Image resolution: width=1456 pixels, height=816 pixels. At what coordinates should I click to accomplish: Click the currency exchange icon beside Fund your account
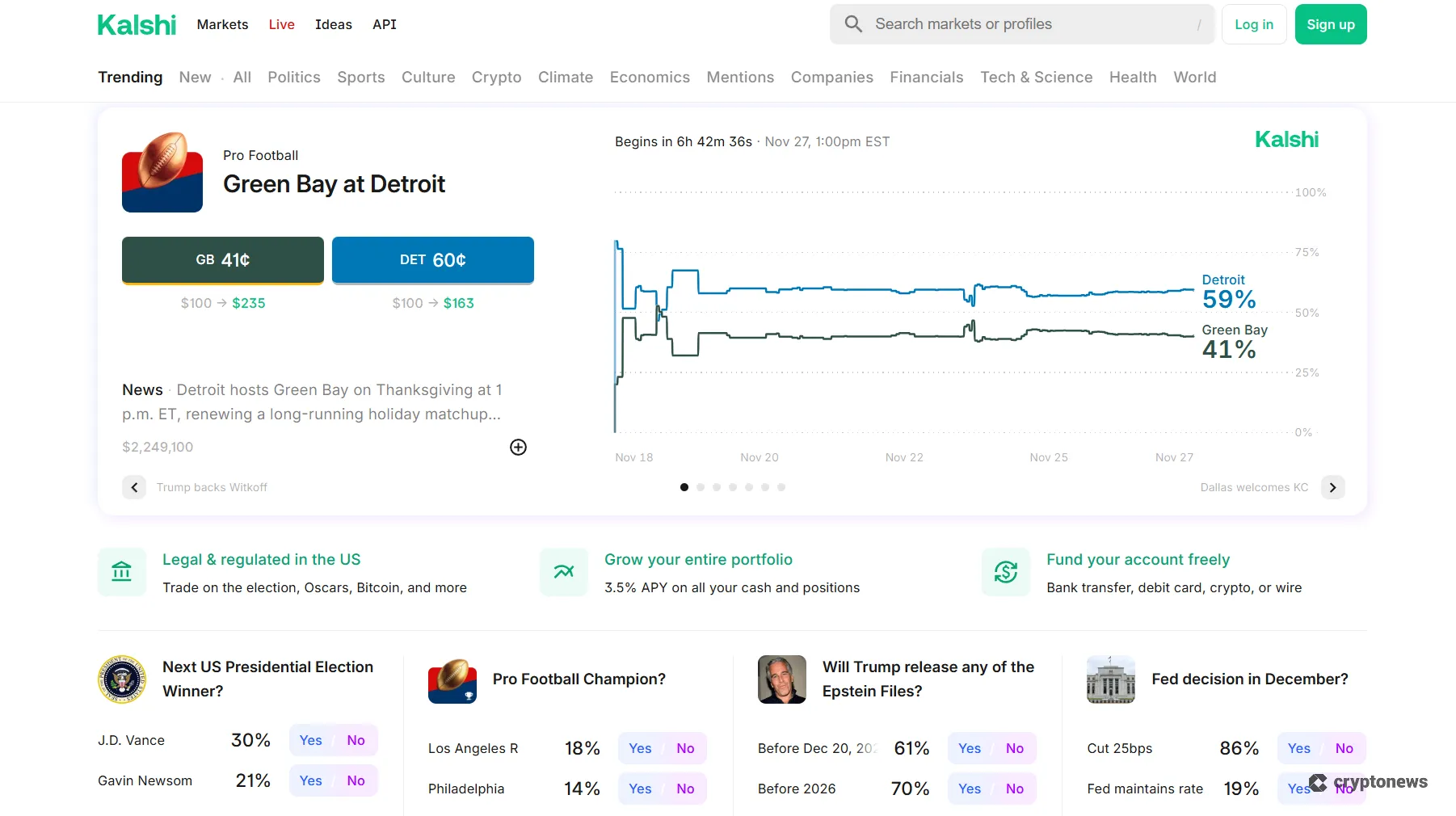click(1004, 572)
